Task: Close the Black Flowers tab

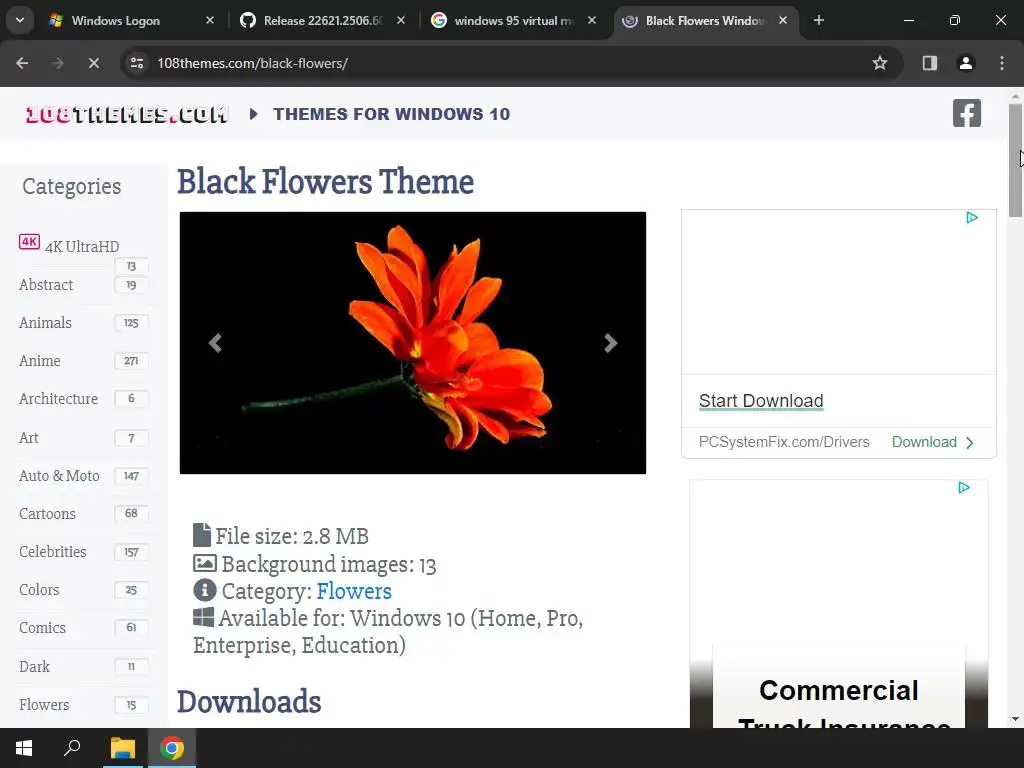Action: [782, 20]
